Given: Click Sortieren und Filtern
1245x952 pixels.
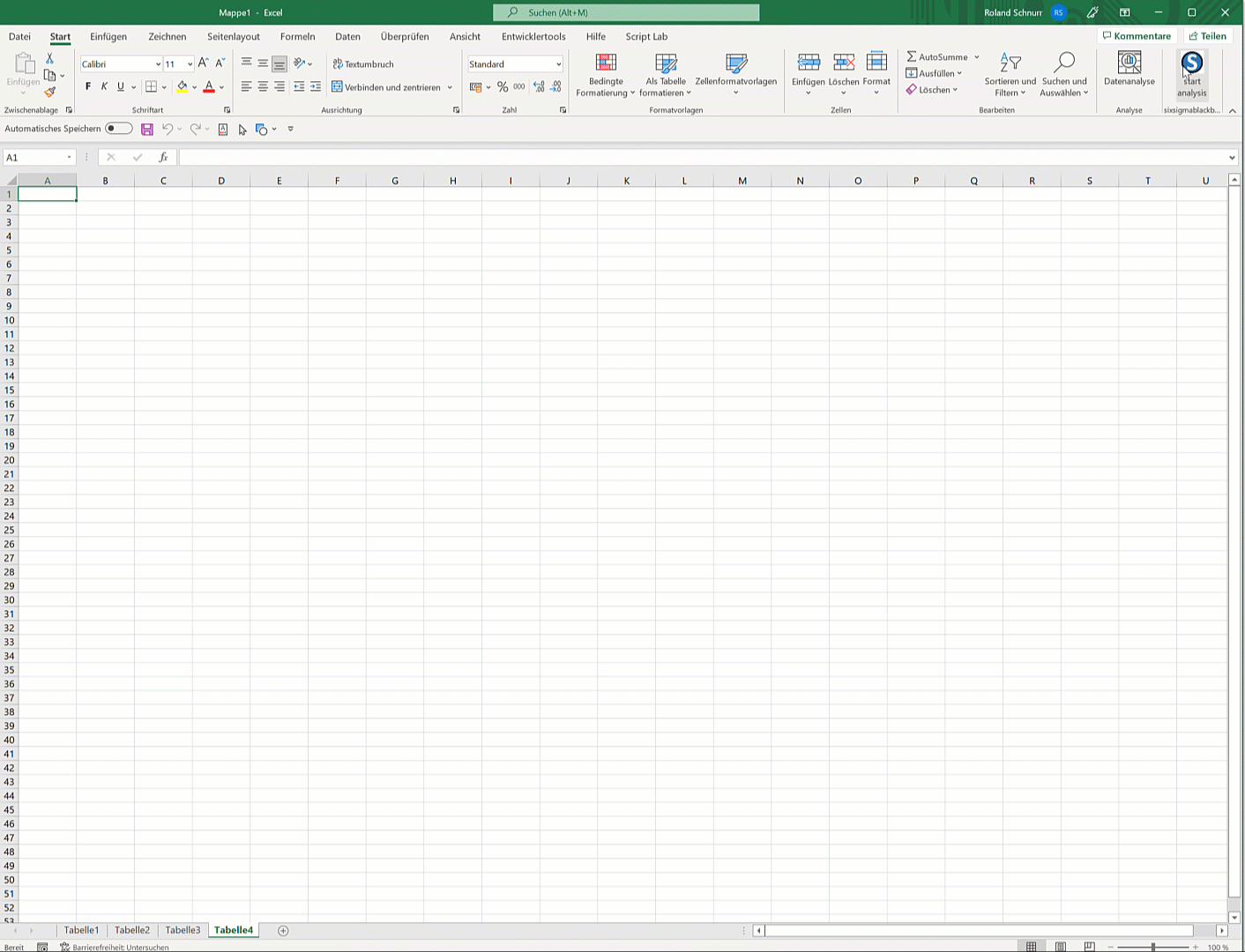Looking at the screenshot, I should 1010,75.
